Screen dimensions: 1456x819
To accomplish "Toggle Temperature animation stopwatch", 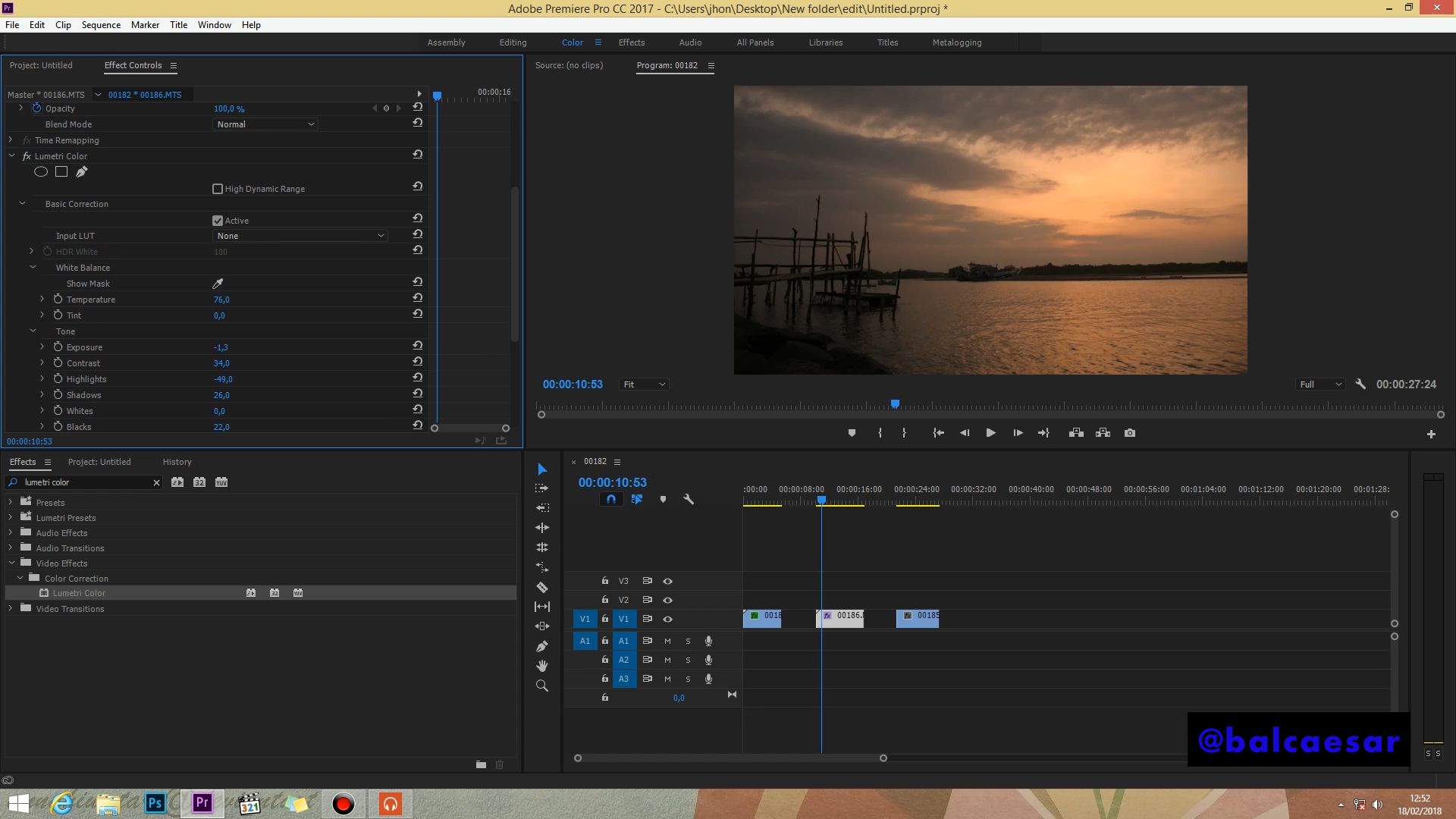I will click(x=58, y=300).
